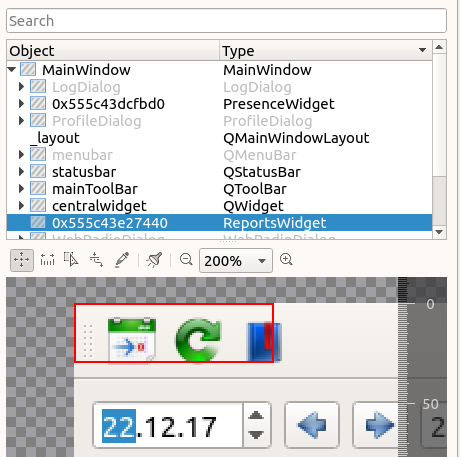The width and height of the screenshot is (460, 457).
Task: Activate the measure pixels ruler tool
Action: pos(47,260)
